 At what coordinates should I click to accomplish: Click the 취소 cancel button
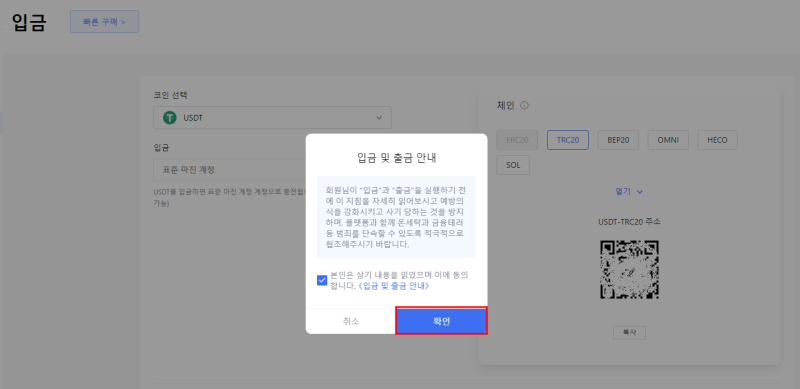tap(351, 321)
